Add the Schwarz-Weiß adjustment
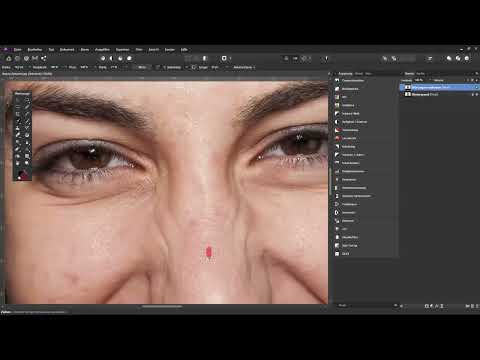 [350, 114]
